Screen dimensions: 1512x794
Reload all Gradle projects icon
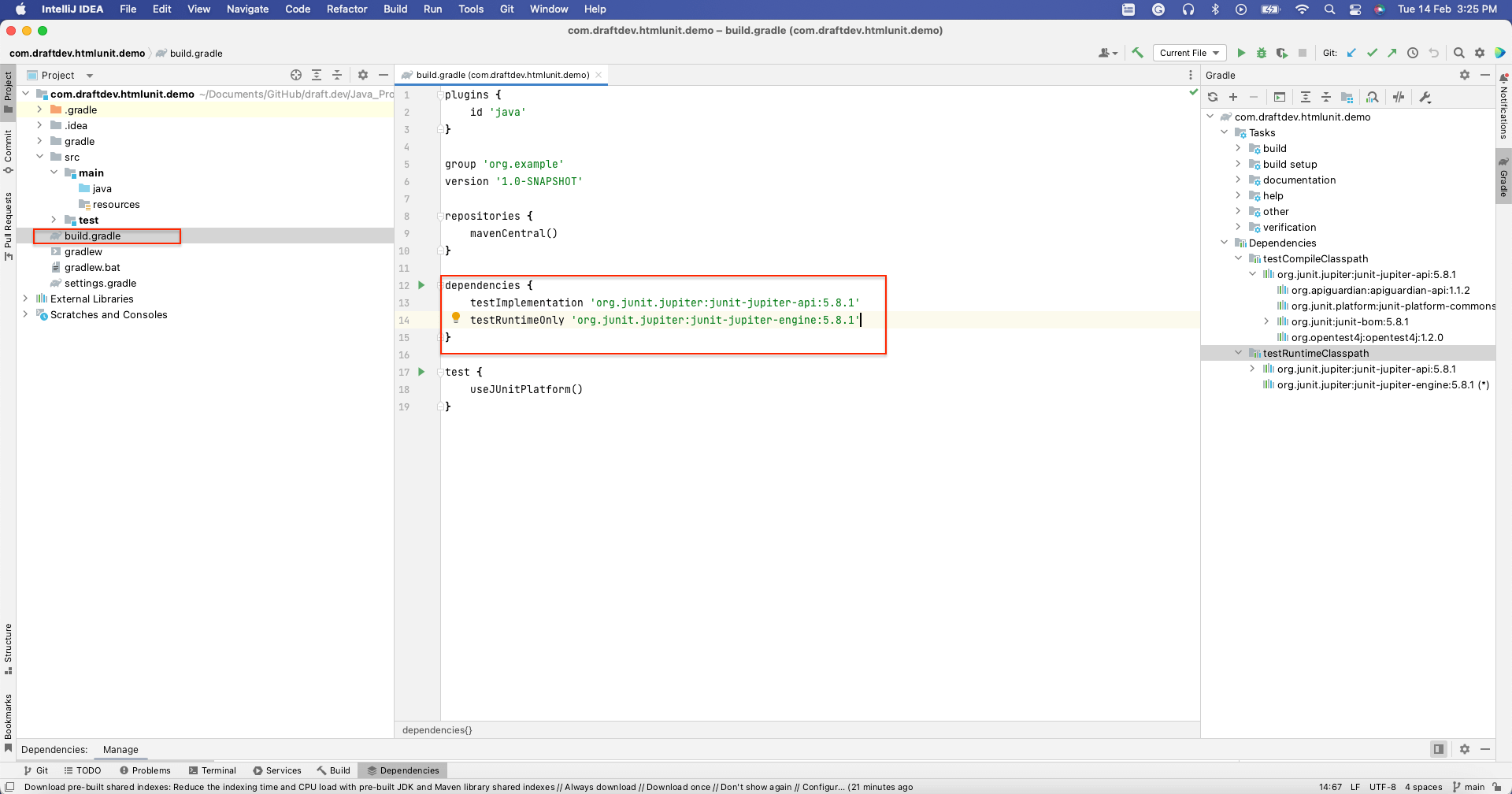[x=1213, y=97]
